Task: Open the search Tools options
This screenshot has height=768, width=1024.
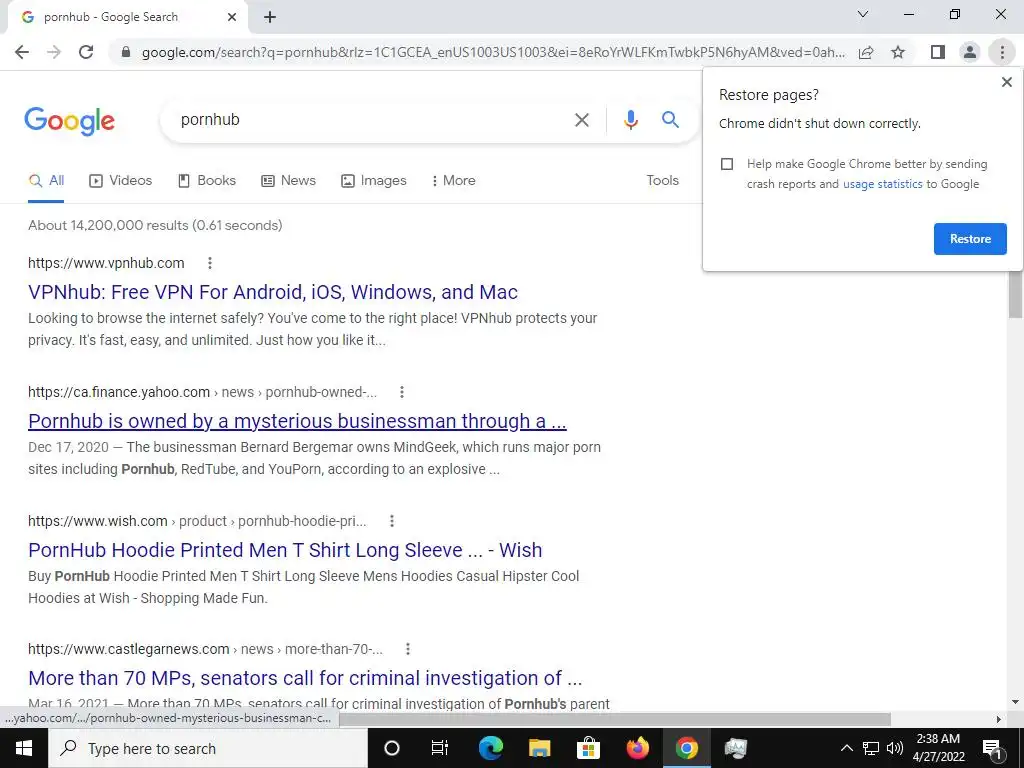Action: tap(662, 180)
